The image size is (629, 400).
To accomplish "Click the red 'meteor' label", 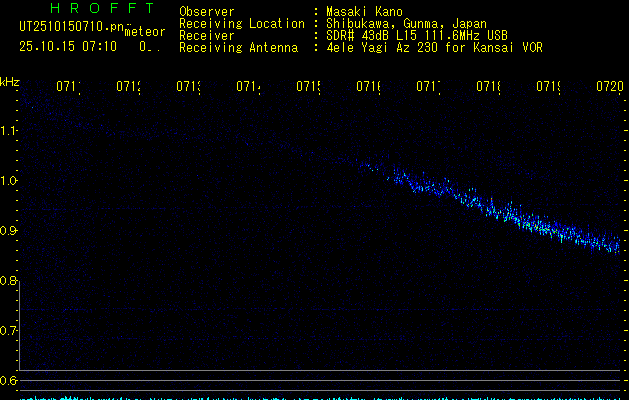I will point(144,32).
